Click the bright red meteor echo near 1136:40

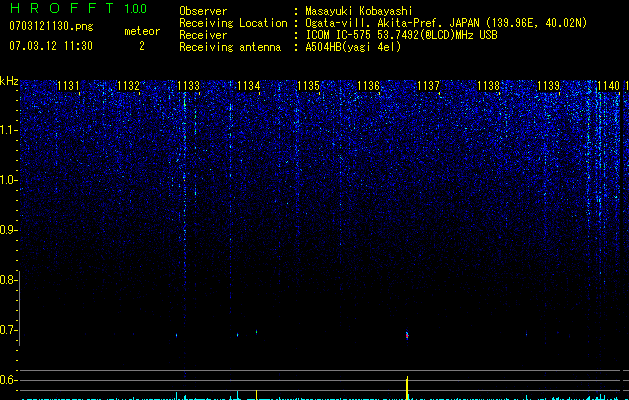[x=407, y=335]
